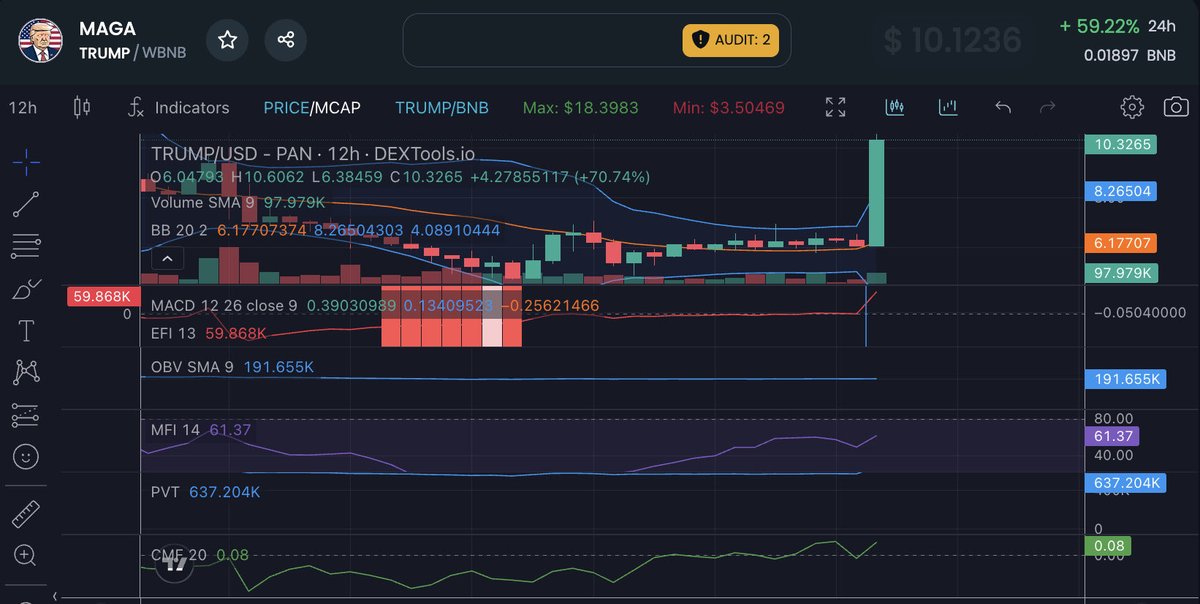This screenshot has width=1200, height=604.
Task: Open the Fibonacci retracement tools
Action: pos(26,246)
